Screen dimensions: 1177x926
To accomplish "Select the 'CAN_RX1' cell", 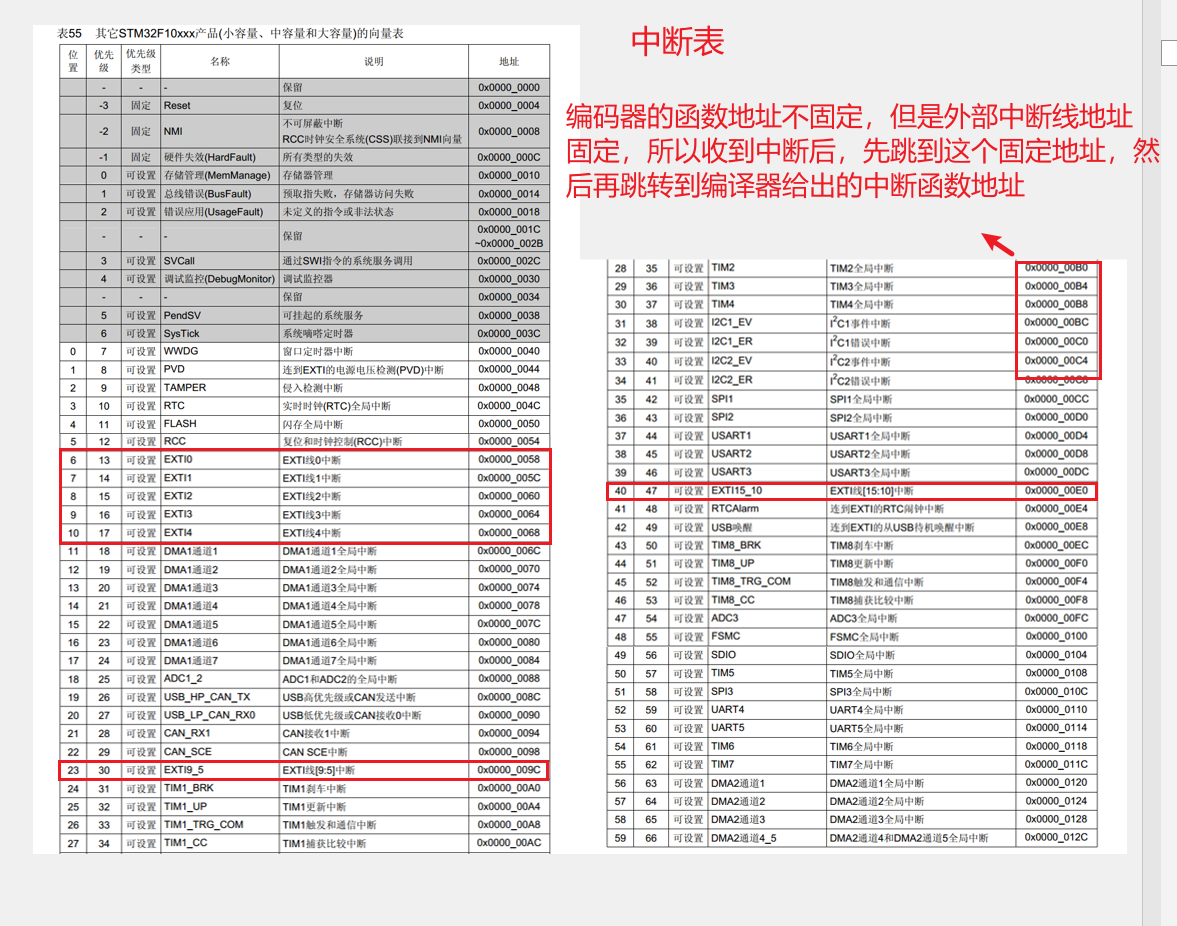I will pyautogui.click(x=220, y=733).
